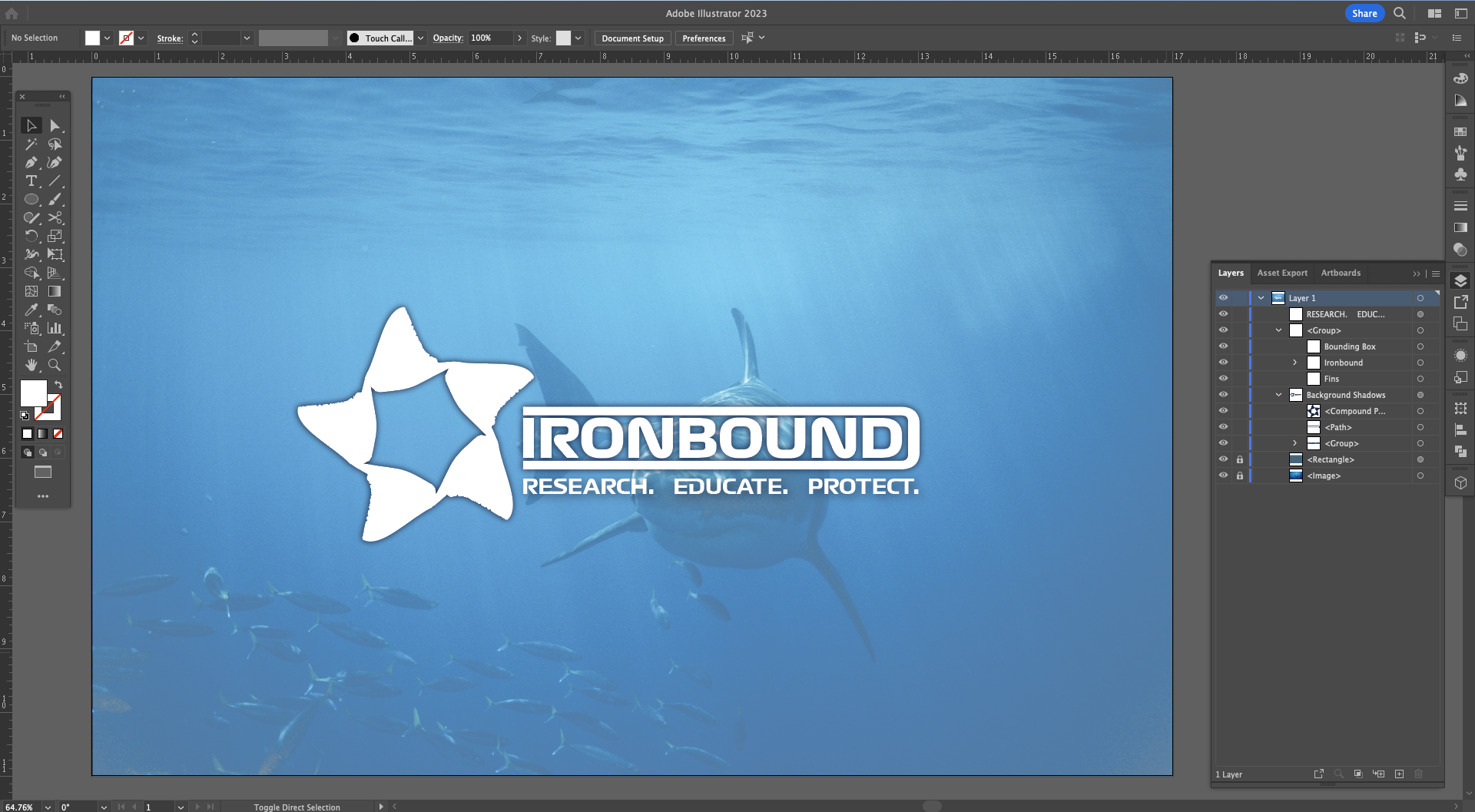Hide Layer 1 with its eye icon

[x=1223, y=298]
